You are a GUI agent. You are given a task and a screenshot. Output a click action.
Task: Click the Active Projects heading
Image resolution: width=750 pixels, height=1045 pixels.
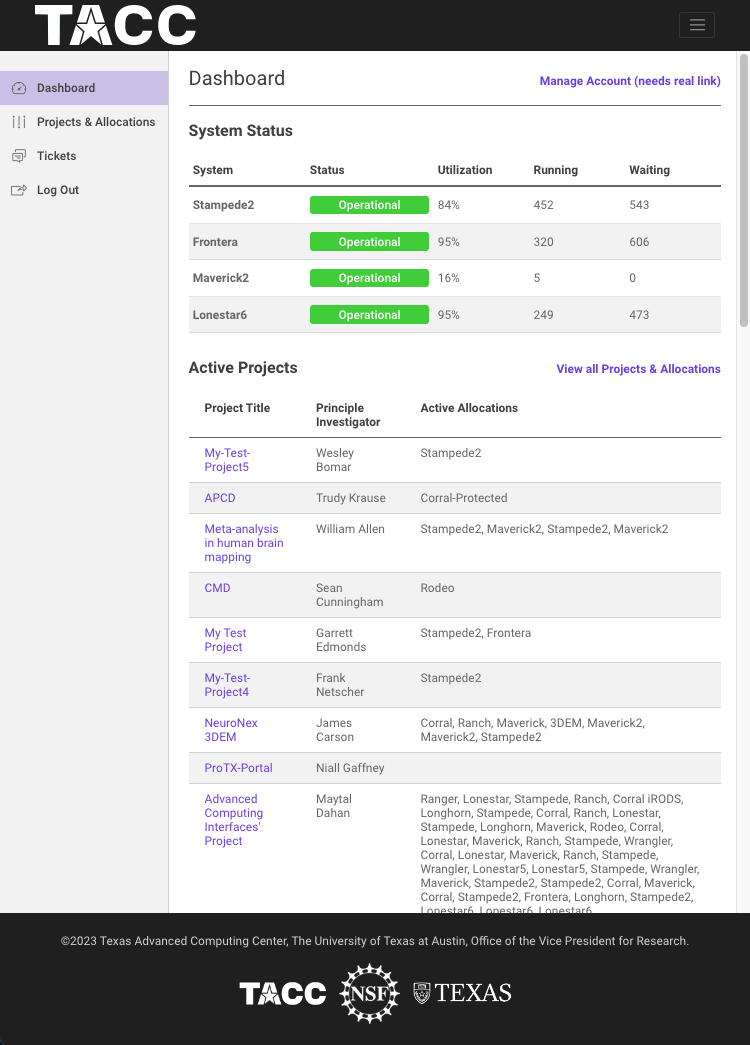(243, 367)
